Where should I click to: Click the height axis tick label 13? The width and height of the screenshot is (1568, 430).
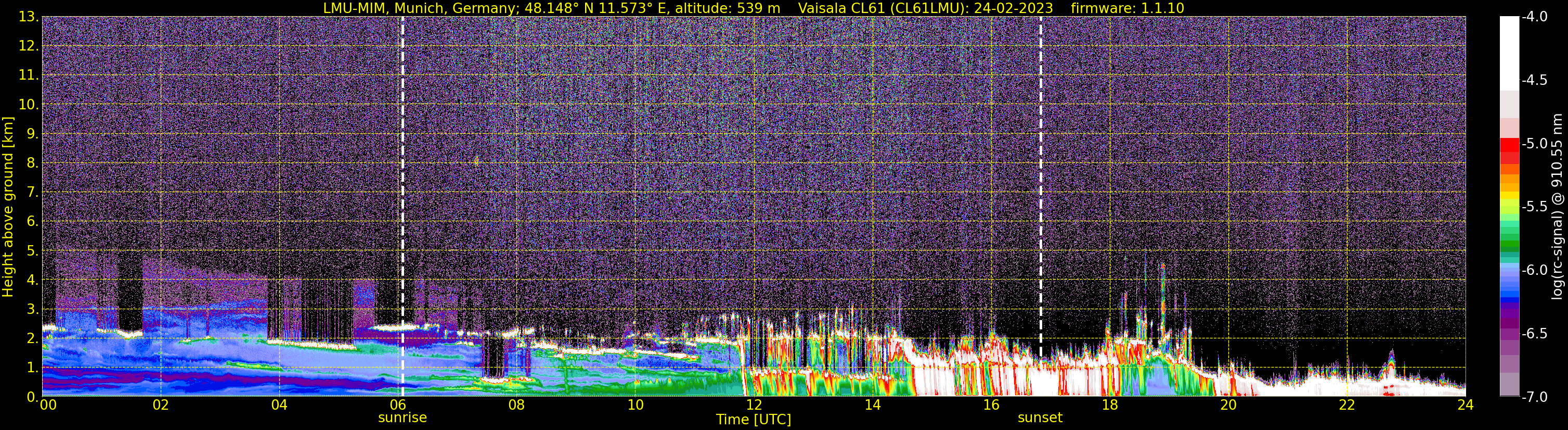[28, 17]
